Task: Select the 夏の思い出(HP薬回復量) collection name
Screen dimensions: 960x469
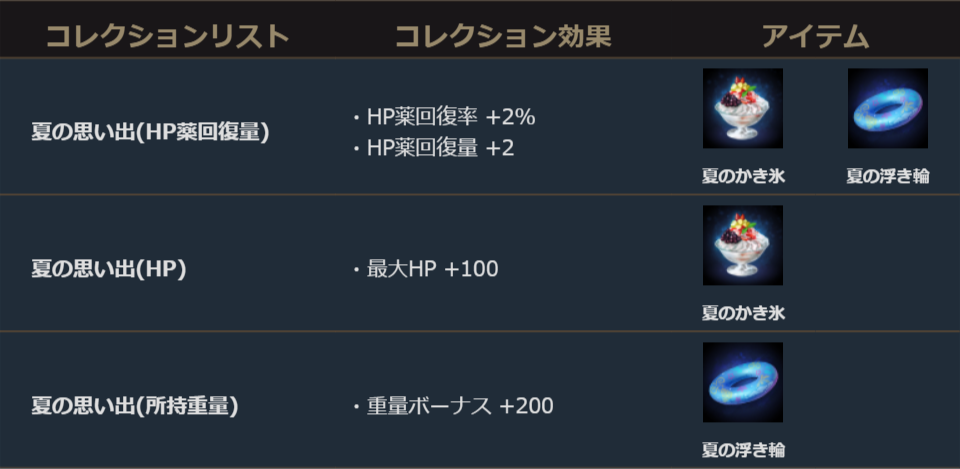Action: click(150, 132)
